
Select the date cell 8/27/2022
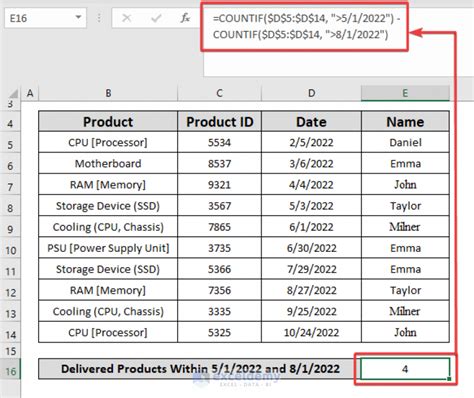[x=311, y=290]
